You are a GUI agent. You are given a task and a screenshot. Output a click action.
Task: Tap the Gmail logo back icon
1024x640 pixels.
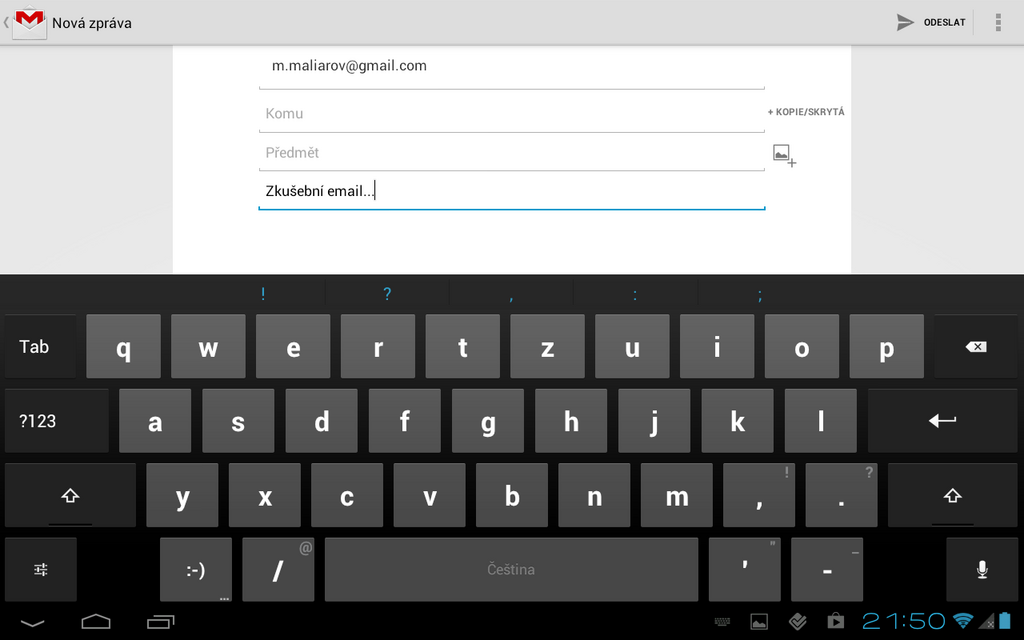coord(27,22)
